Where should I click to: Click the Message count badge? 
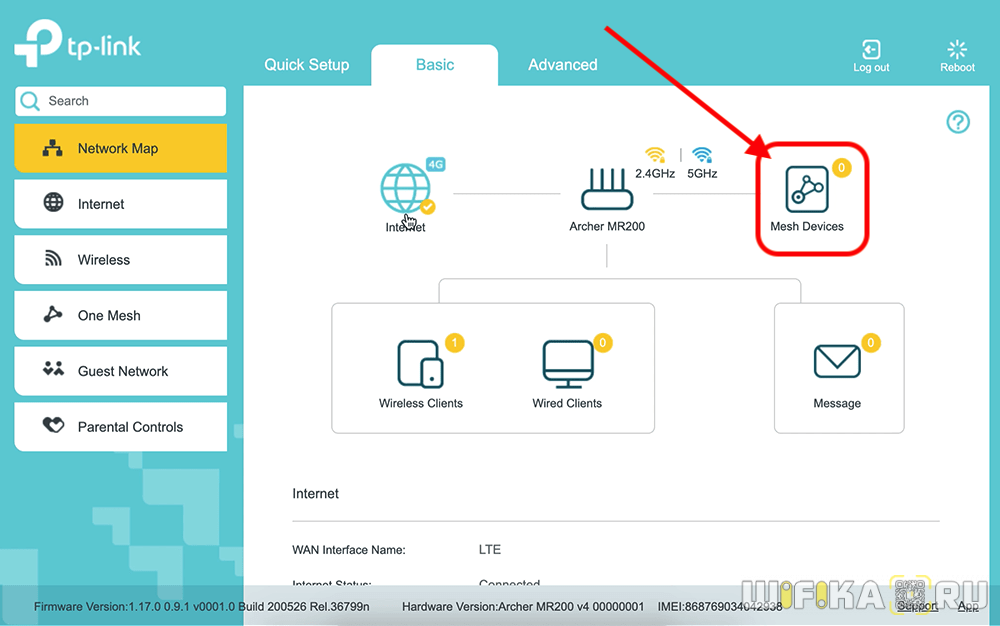(871, 343)
